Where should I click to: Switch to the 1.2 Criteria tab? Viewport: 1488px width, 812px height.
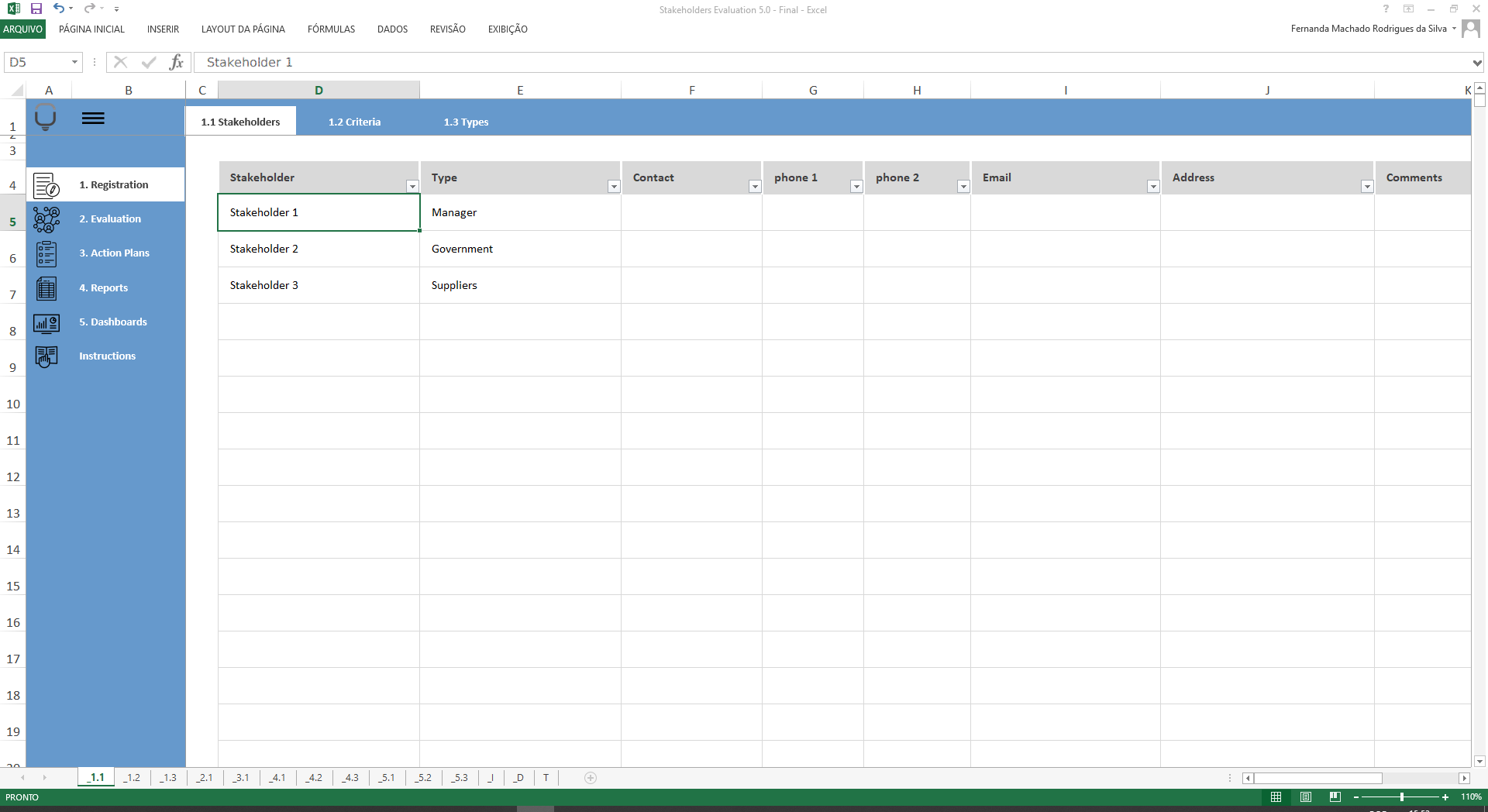coord(354,121)
